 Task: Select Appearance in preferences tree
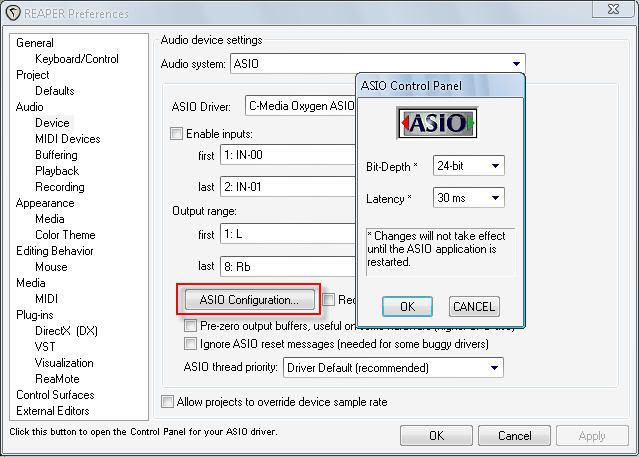[x=45, y=203]
